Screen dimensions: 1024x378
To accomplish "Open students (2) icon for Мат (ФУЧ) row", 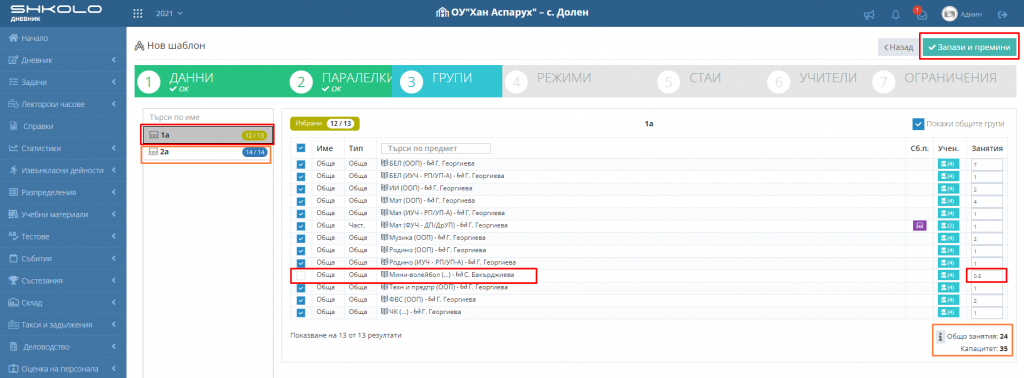I will pyautogui.click(x=948, y=226).
